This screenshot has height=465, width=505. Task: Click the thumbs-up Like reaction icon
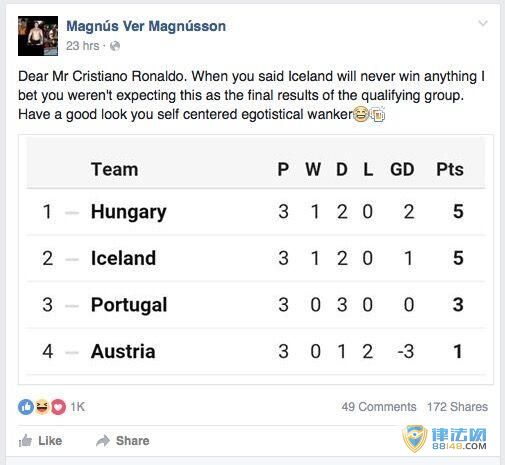point(26,407)
